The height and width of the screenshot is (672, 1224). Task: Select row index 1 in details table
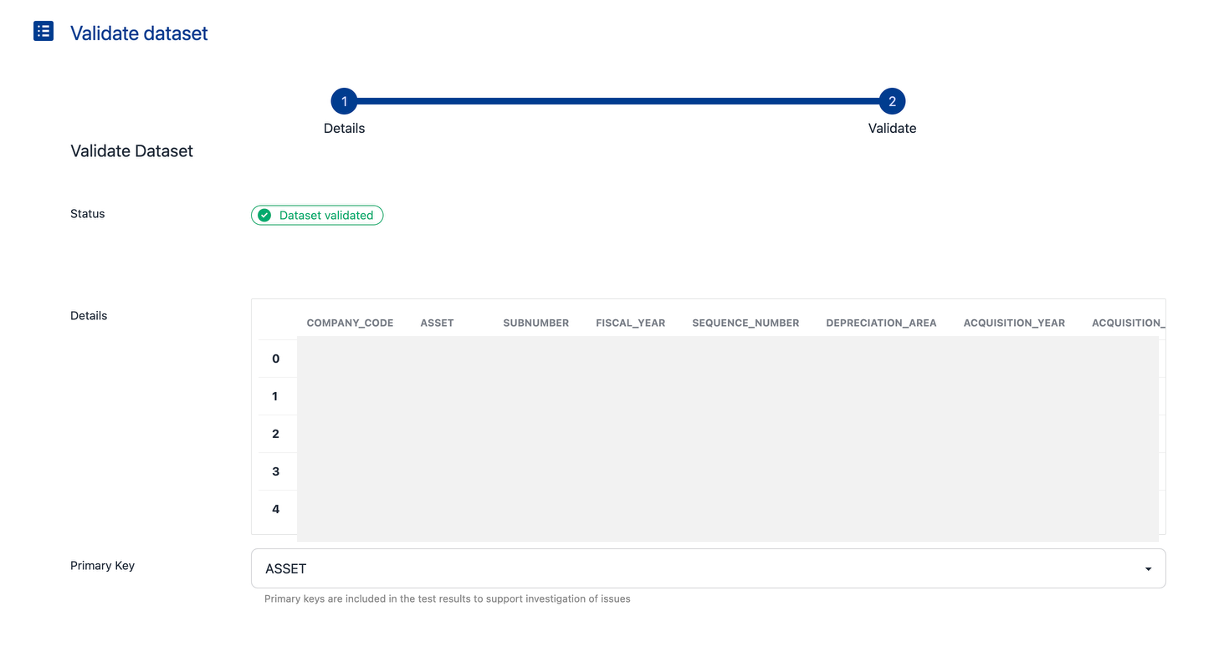click(x=276, y=397)
